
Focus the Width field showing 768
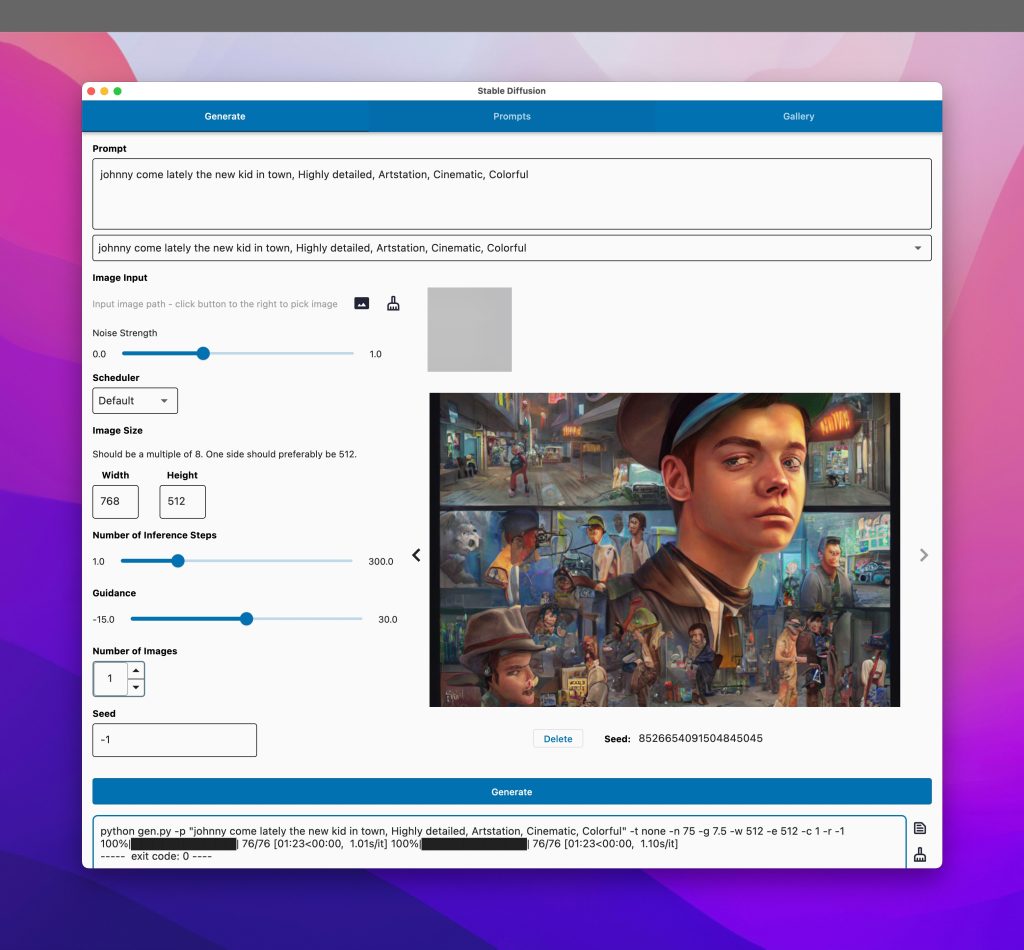click(116, 501)
